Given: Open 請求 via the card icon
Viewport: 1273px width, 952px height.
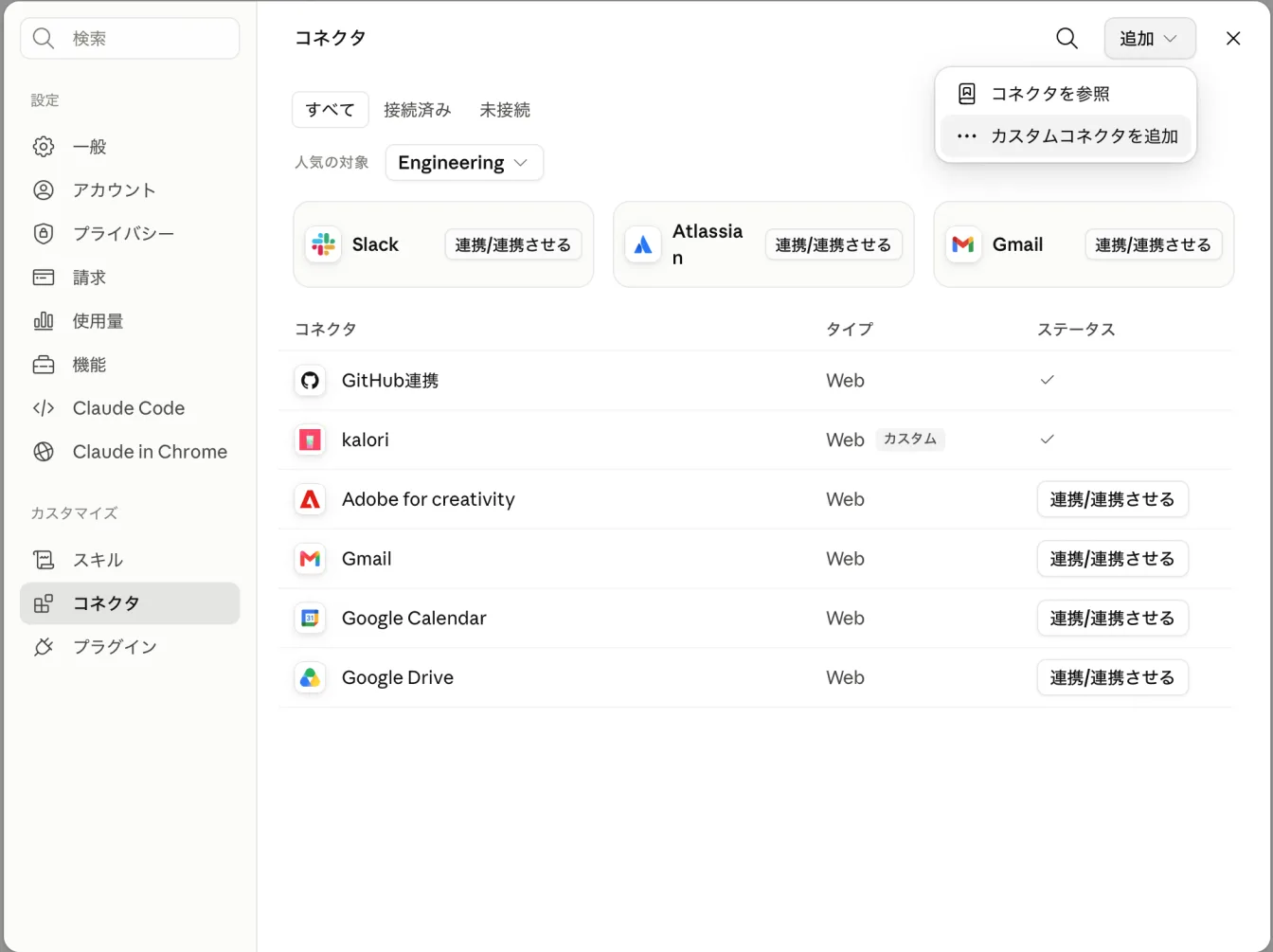Looking at the screenshot, I should [44, 278].
